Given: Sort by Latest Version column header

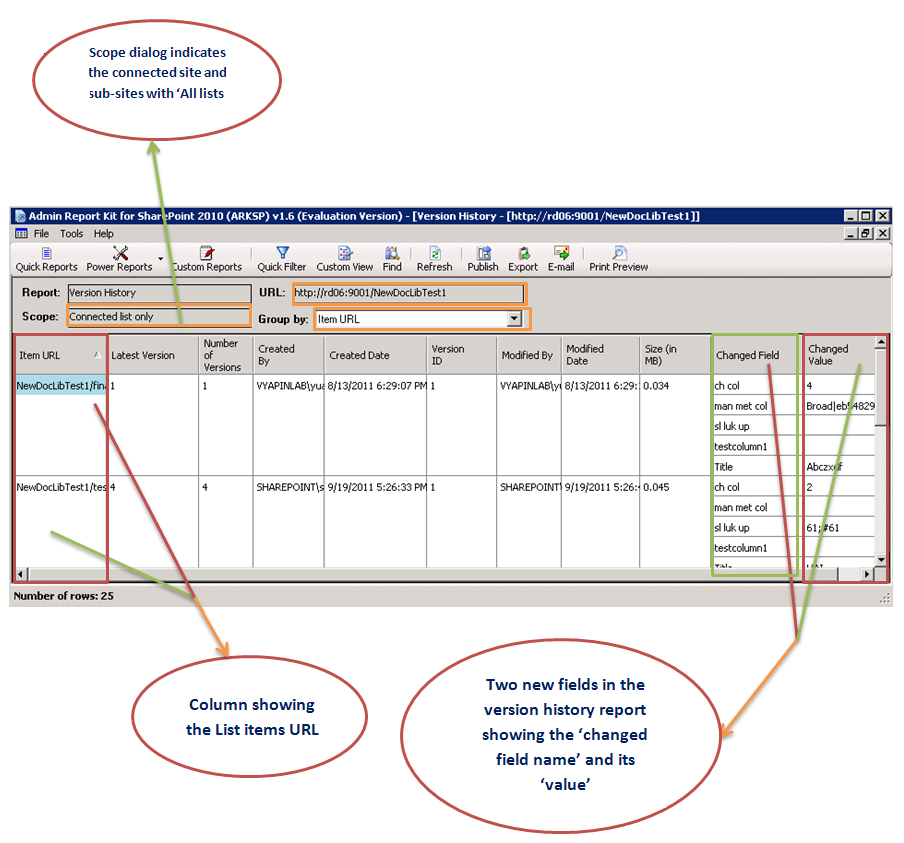Looking at the screenshot, I should point(153,355).
